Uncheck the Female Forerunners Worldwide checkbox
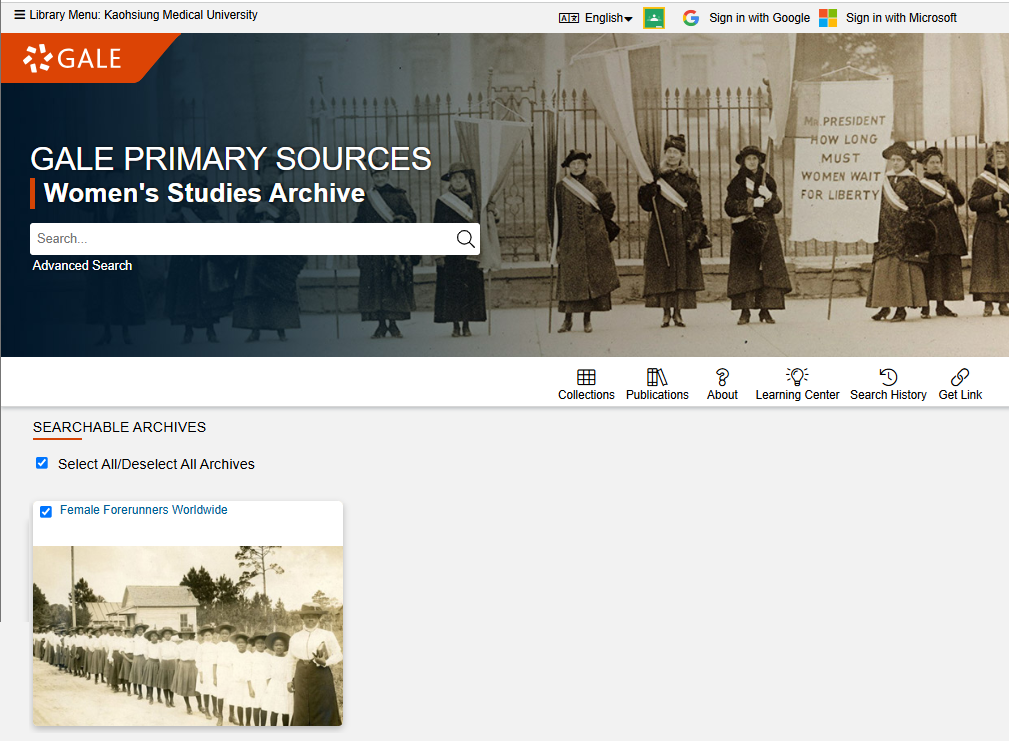Image resolution: width=1009 pixels, height=741 pixels. click(46, 511)
